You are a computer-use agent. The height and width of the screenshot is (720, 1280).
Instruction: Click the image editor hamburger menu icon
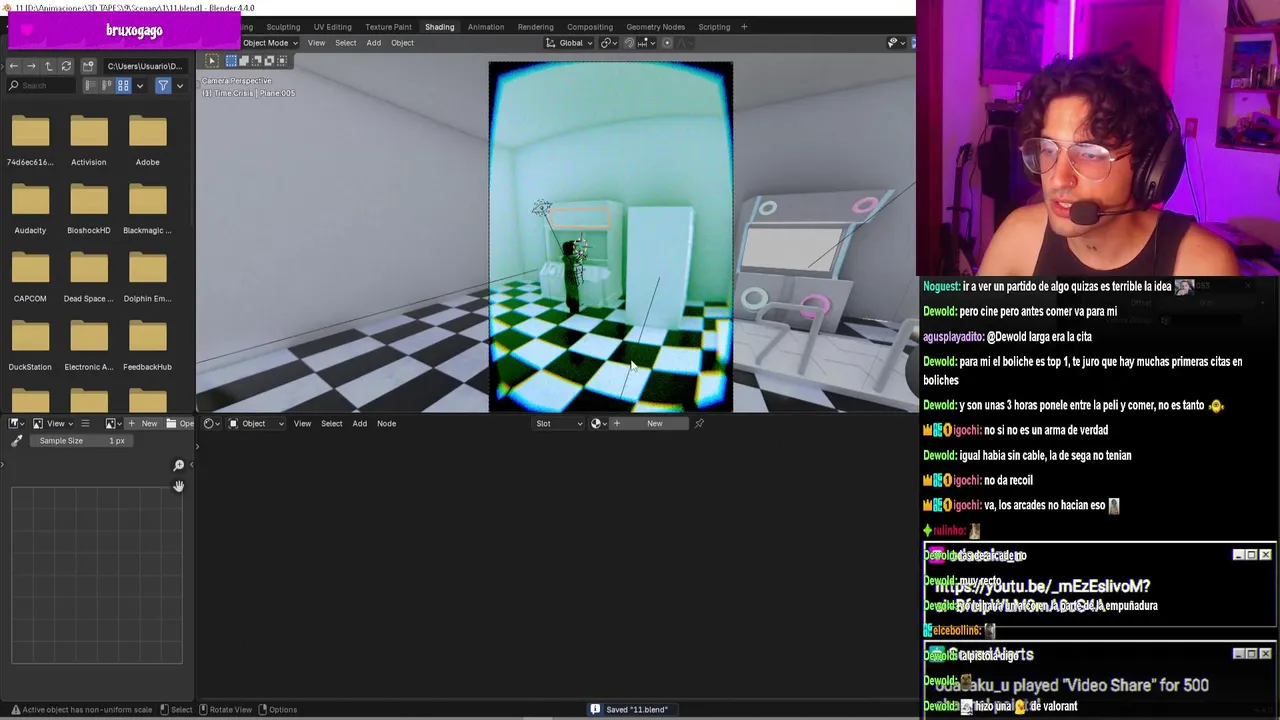(x=85, y=424)
